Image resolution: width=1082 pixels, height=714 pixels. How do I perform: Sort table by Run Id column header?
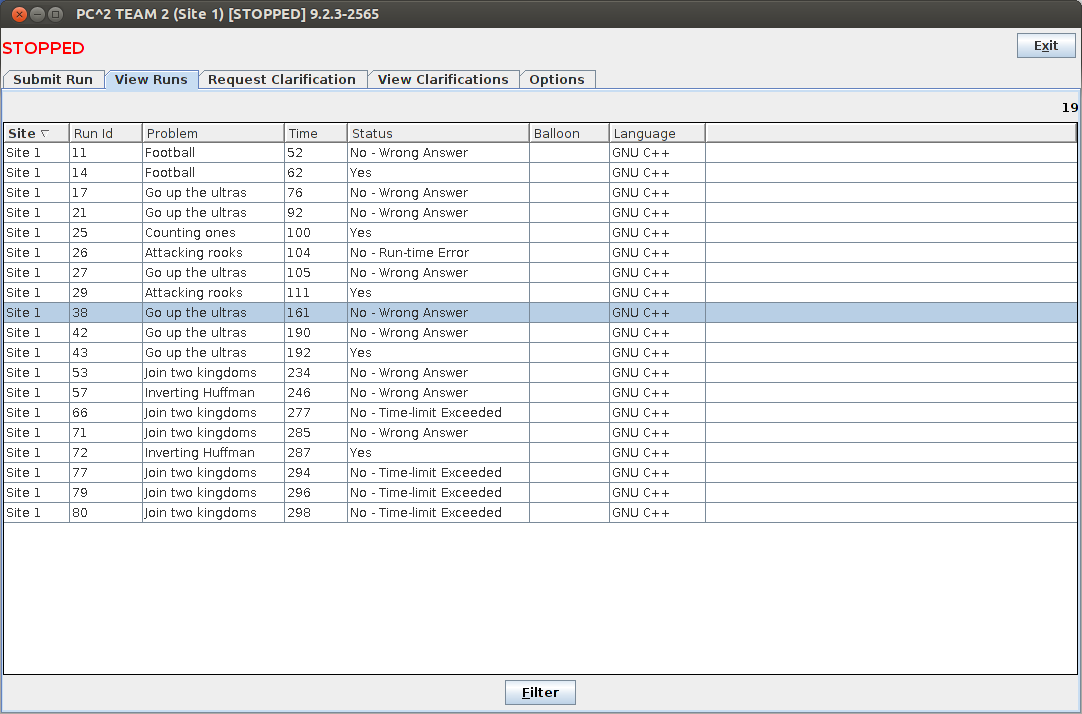[105, 134]
